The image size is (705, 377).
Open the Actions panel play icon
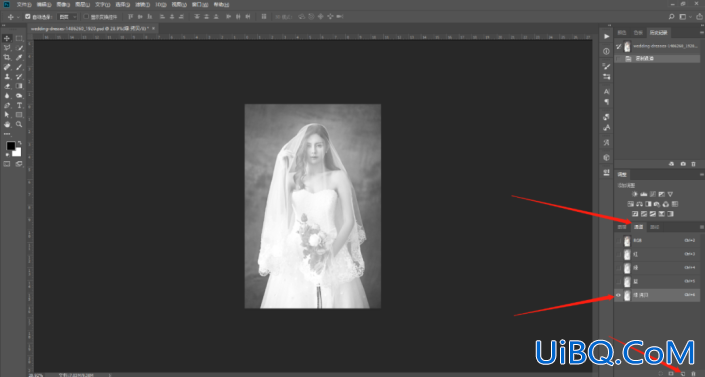(606, 36)
